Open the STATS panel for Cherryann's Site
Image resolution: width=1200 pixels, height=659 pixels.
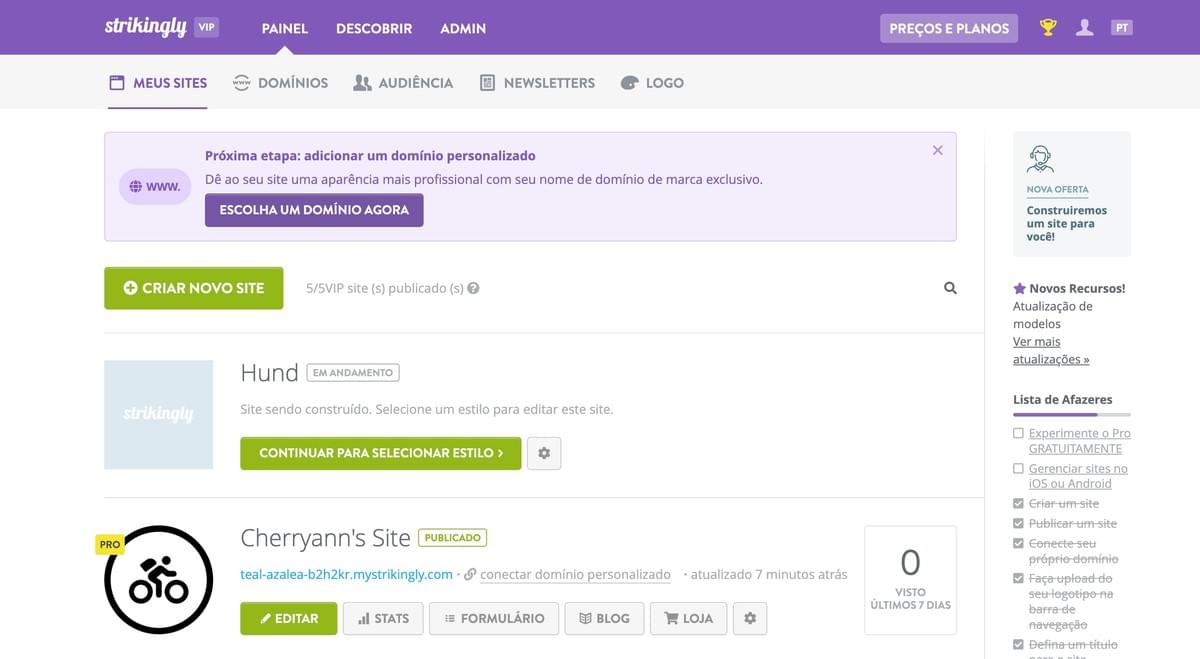coord(383,618)
